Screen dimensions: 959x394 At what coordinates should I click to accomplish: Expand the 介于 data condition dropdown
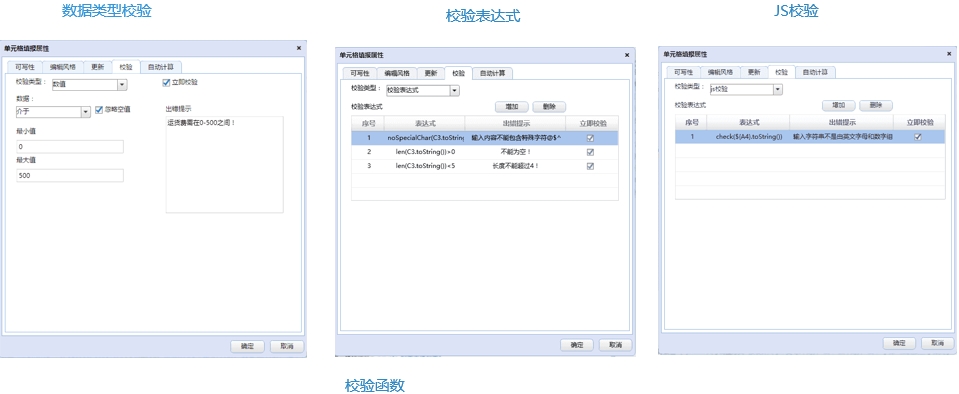click(86, 112)
